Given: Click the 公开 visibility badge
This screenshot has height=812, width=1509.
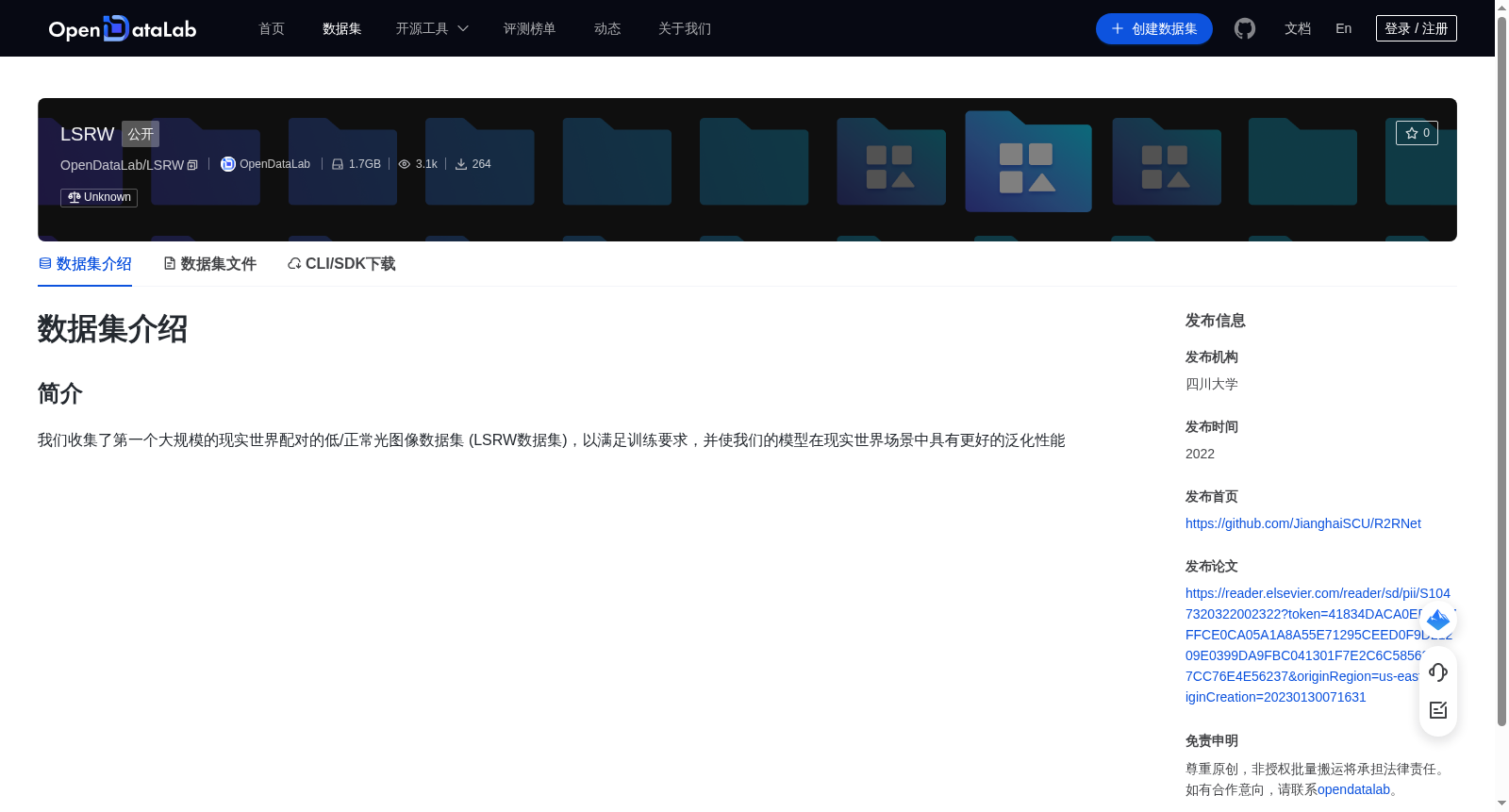Looking at the screenshot, I should tap(141, 134).
